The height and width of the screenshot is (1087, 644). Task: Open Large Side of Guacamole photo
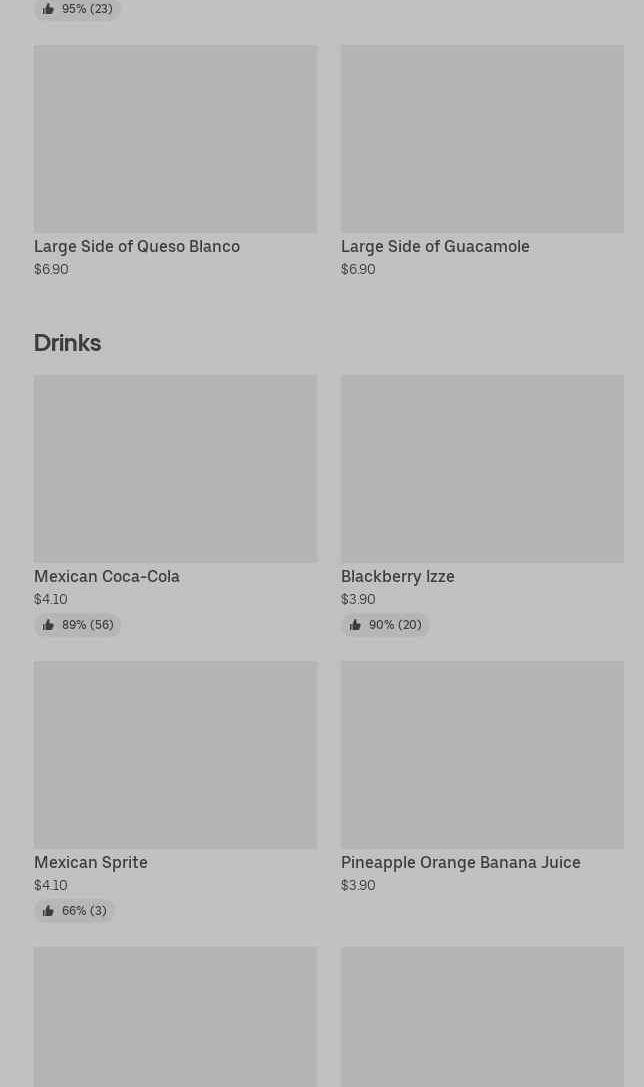coord(482,139)
